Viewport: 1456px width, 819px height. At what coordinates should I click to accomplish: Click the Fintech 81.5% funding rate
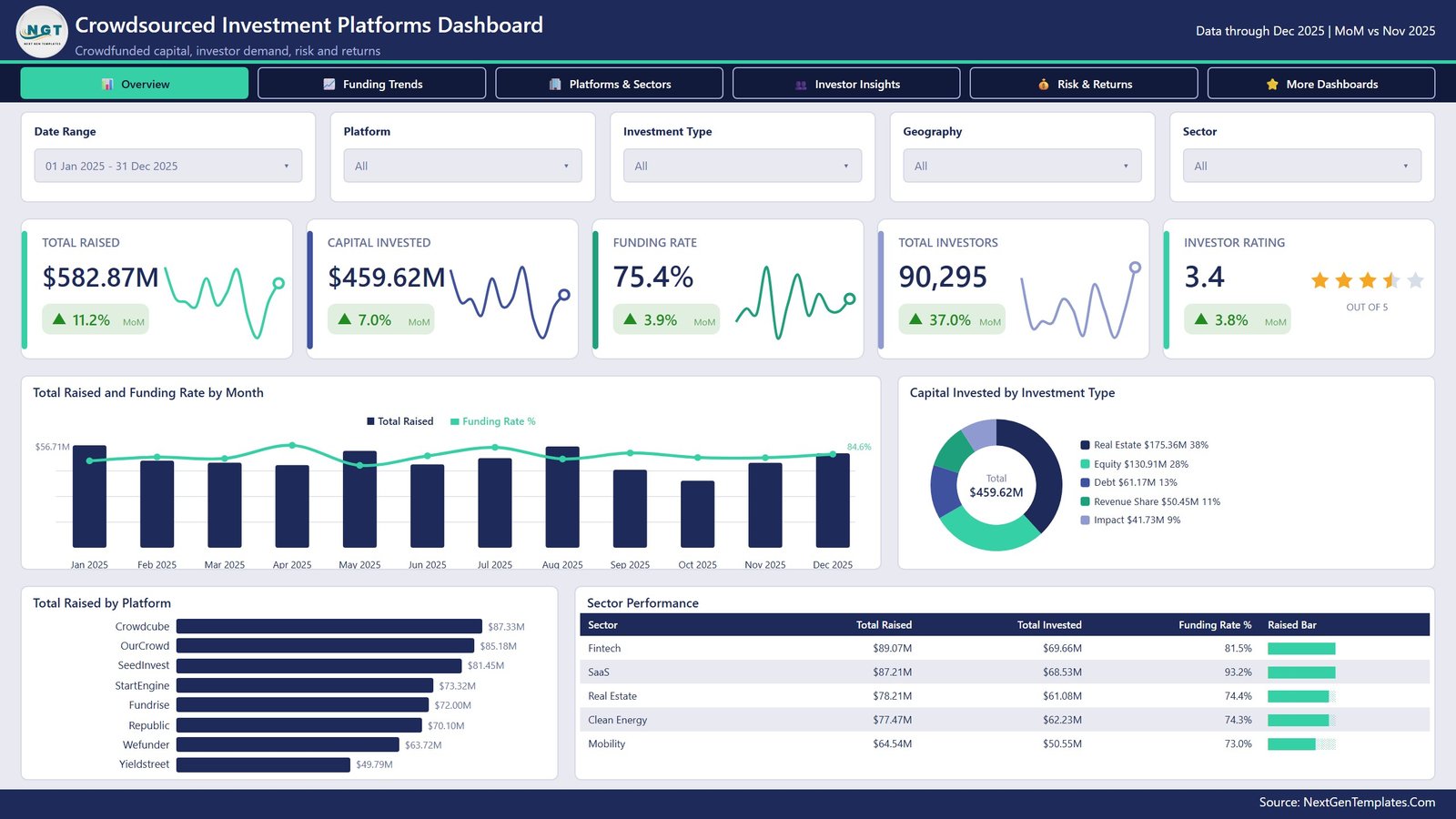pyautogui.click(x=1238, y=649)
